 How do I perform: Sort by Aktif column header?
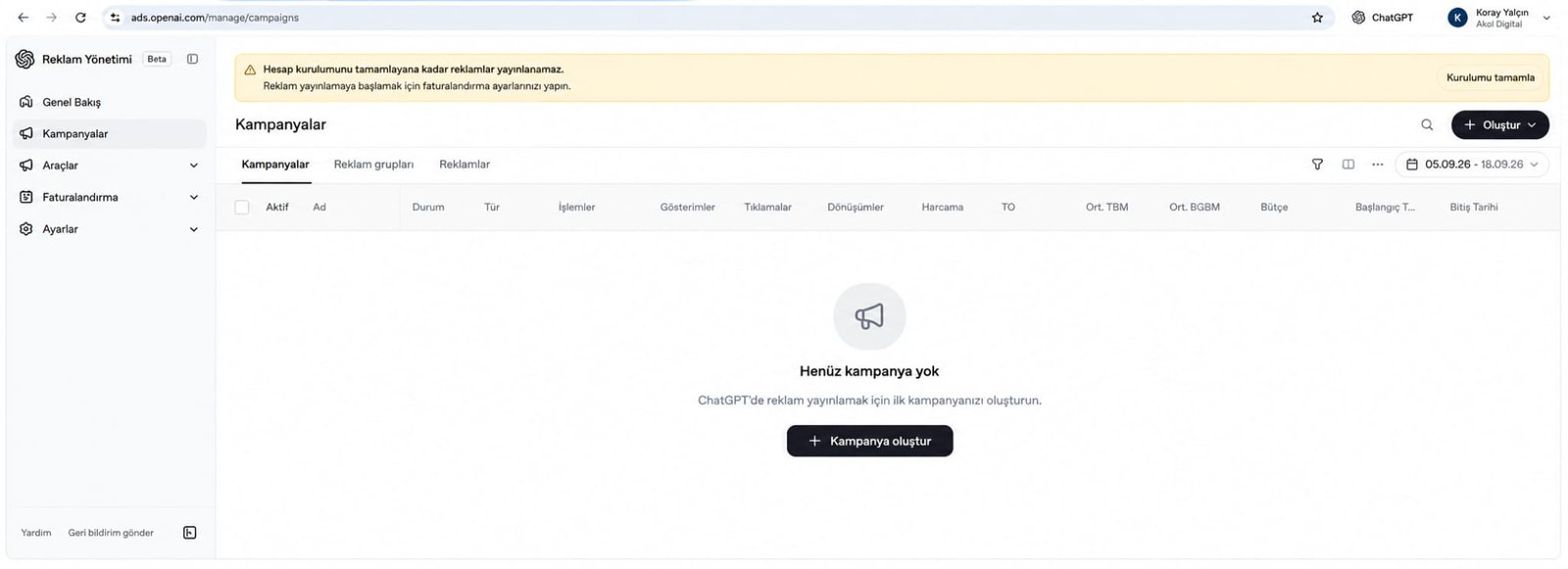277,207
